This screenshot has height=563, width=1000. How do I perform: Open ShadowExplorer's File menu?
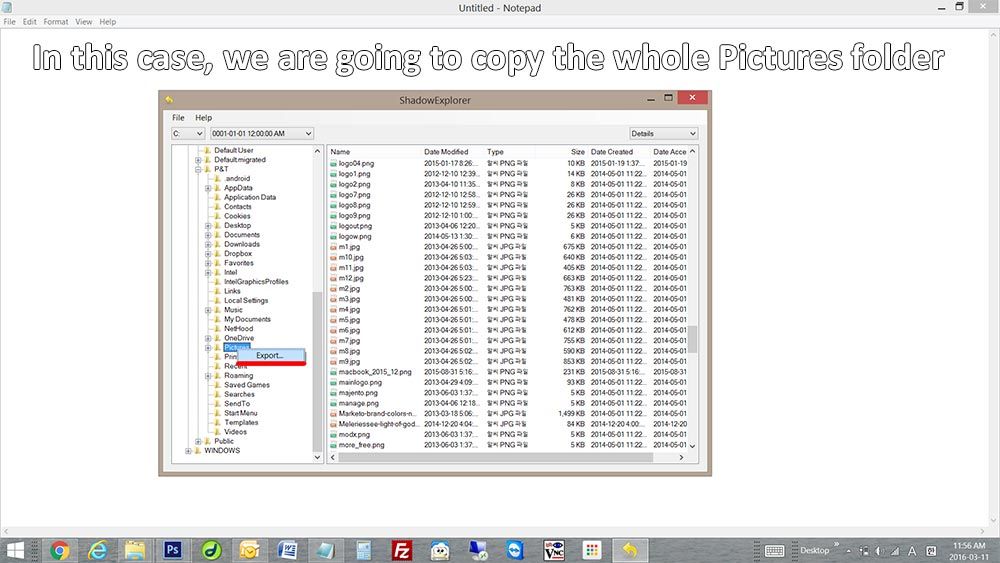click(178, 118)
